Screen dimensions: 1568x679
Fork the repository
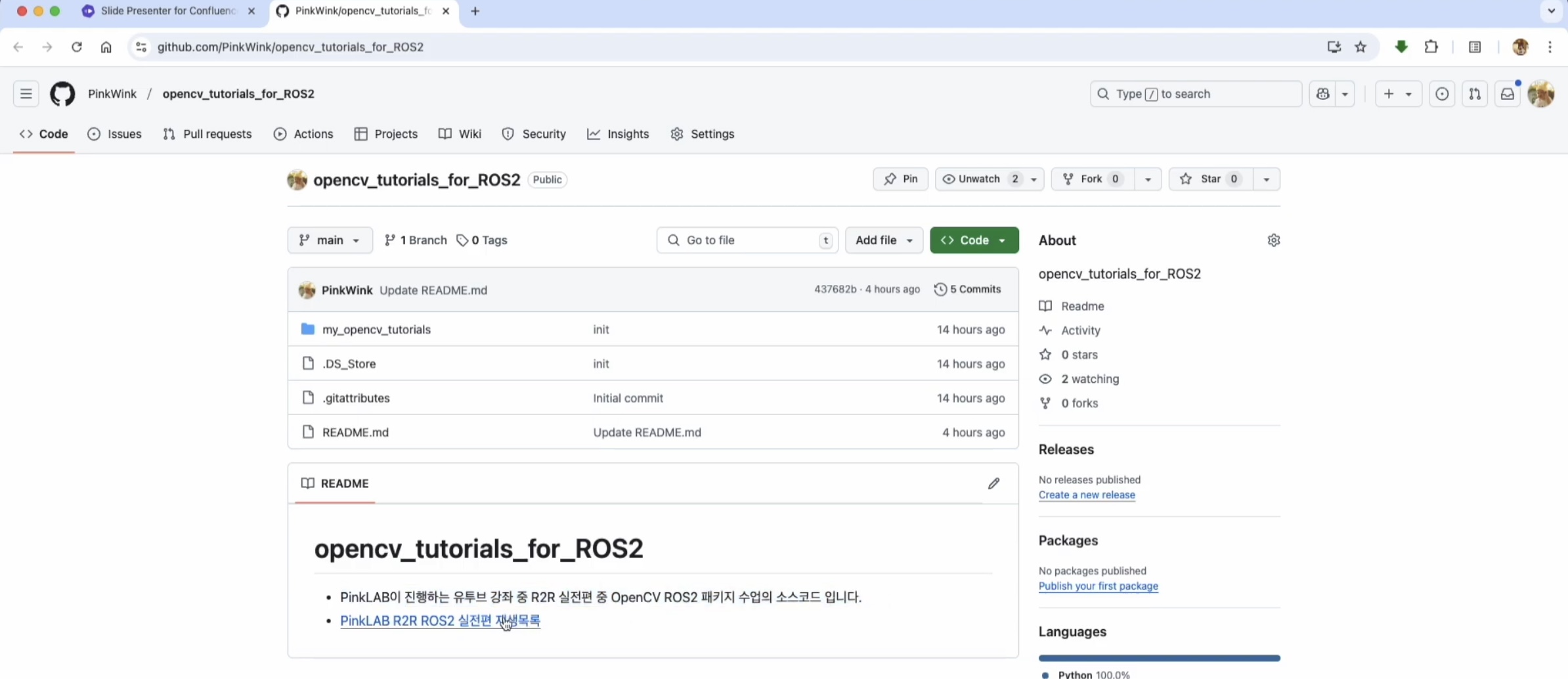1093,179
